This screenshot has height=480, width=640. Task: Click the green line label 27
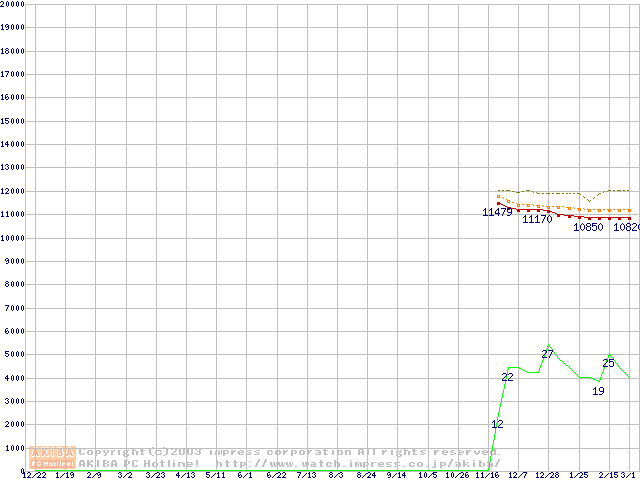pyautogui.click(x=547, y=354)
